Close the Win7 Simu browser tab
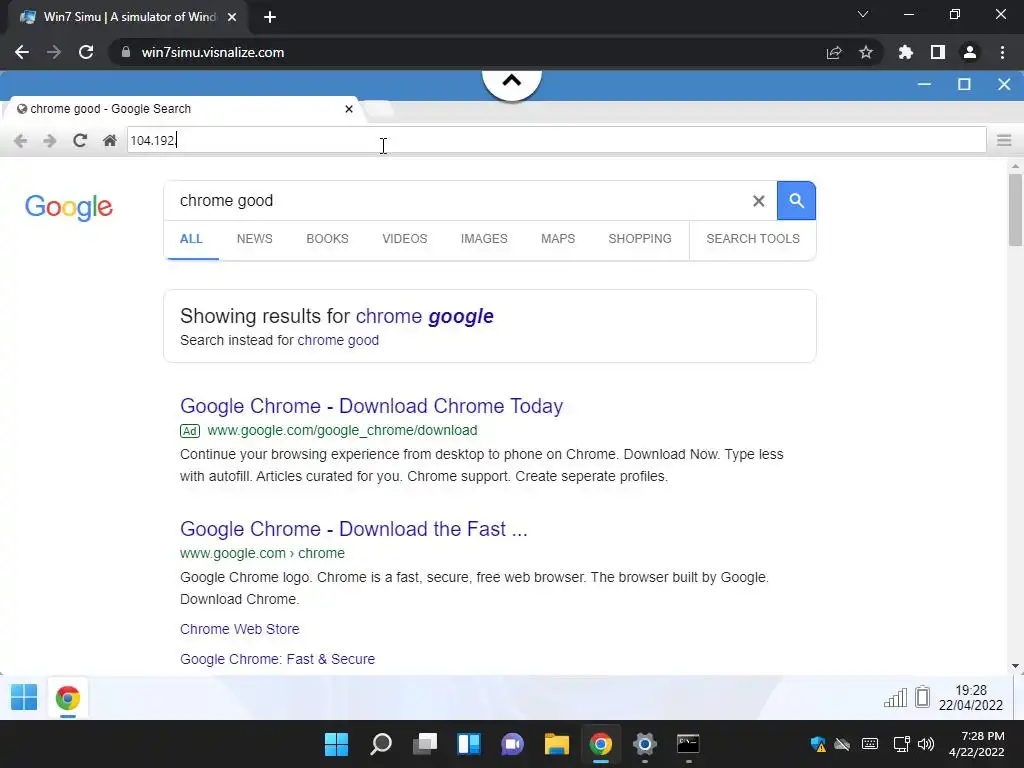This screenshot has width=1024, height=768. coord(231,17)
